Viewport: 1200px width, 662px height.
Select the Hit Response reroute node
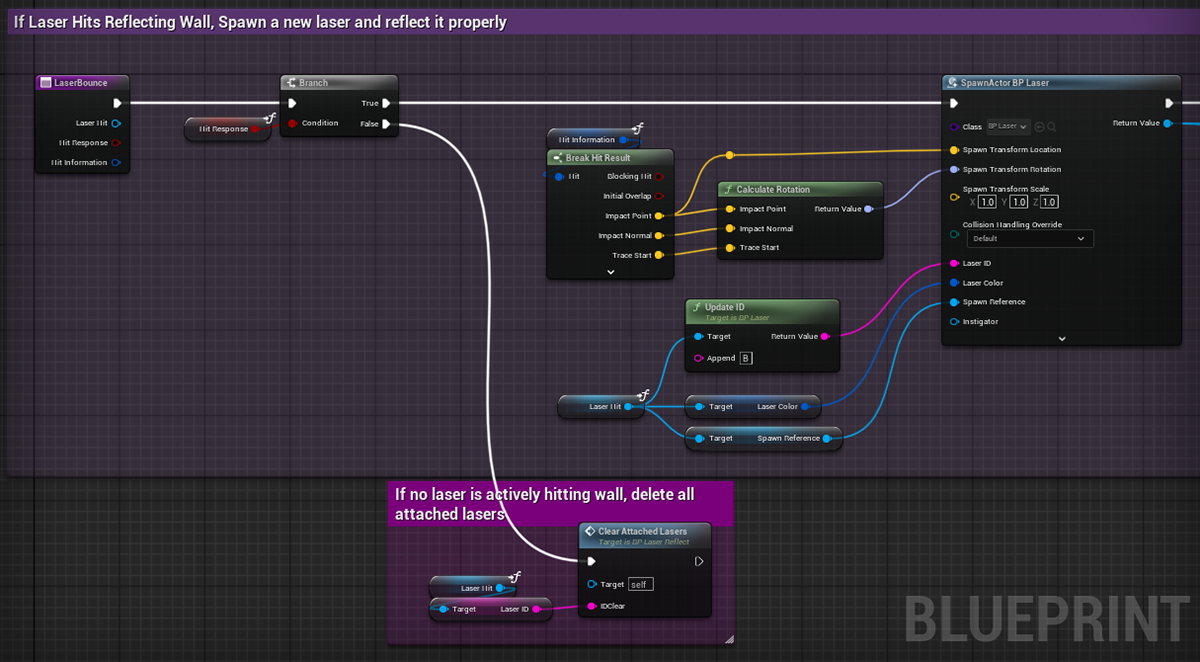coord(227,128)
